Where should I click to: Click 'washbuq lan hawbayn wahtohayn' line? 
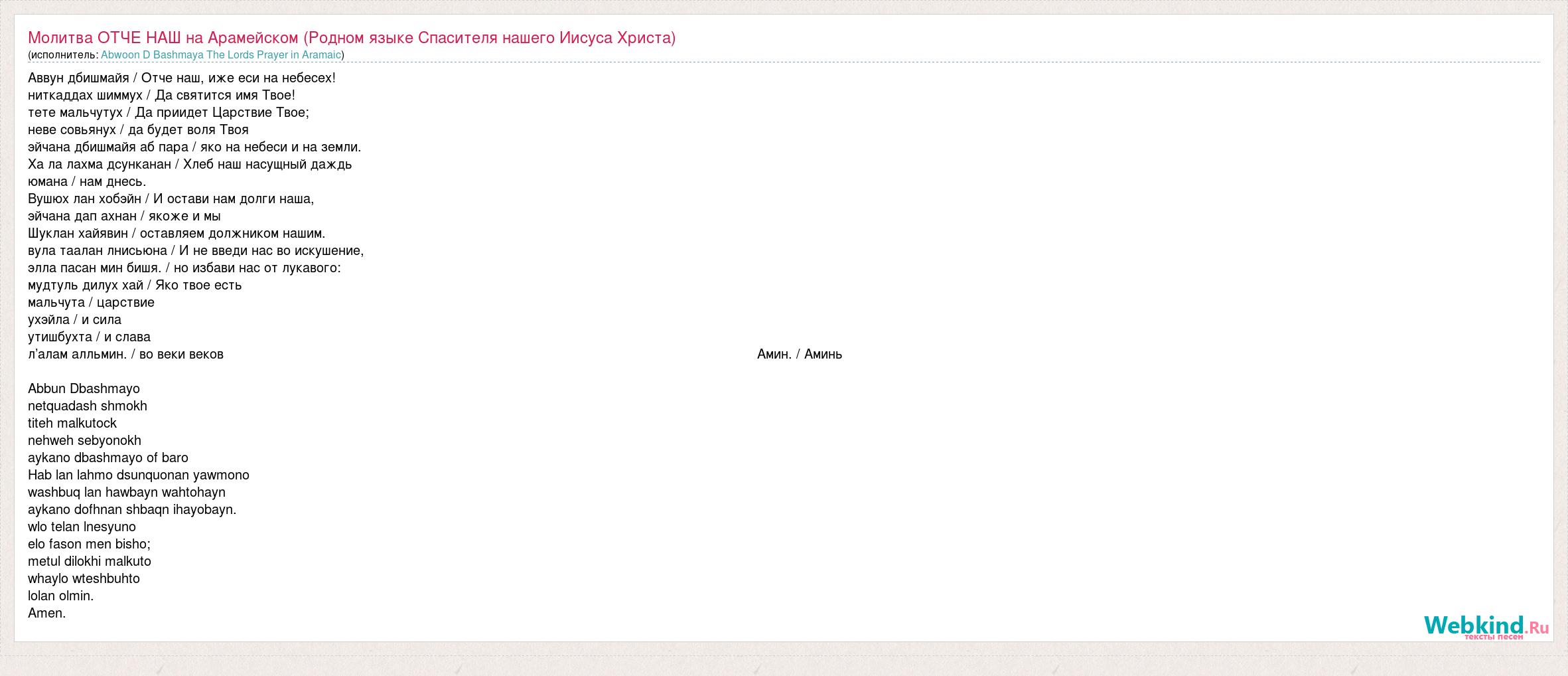126,493
